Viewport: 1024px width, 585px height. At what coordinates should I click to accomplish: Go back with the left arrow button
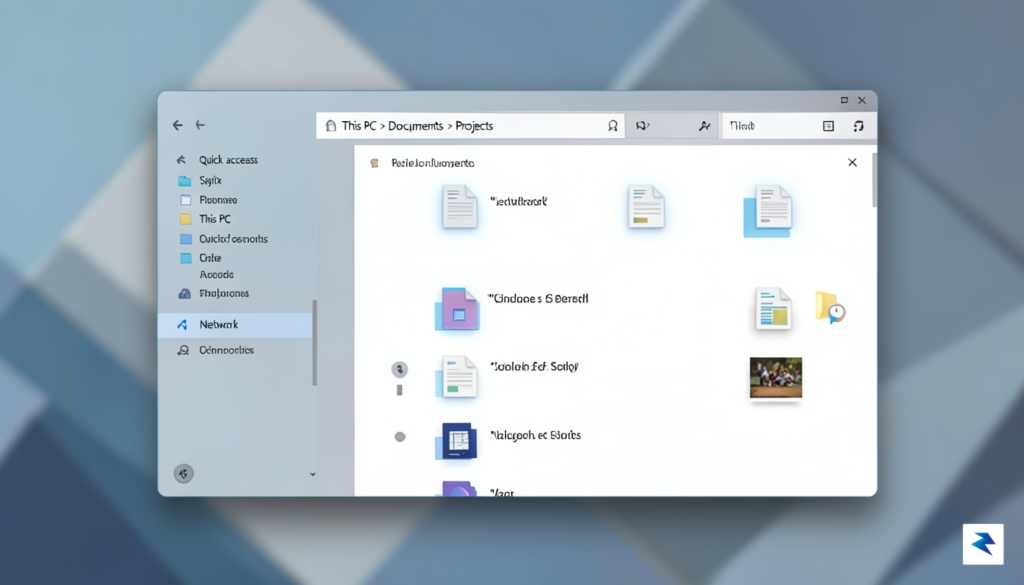click(178, 125)
